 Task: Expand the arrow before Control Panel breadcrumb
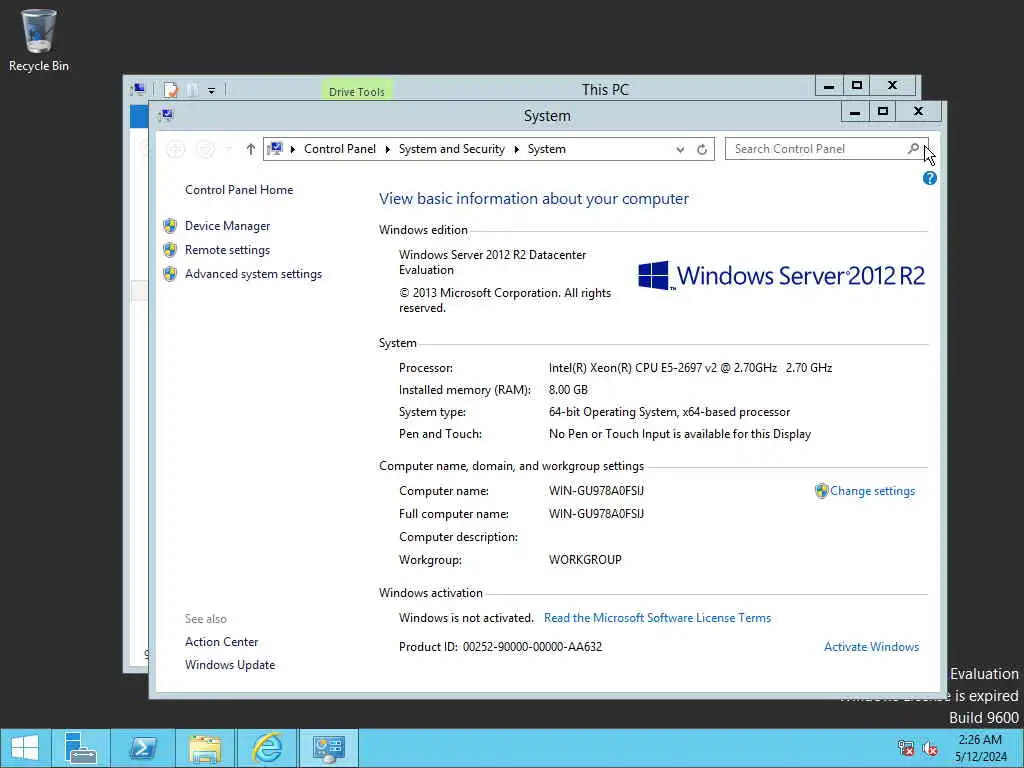point(293,150)
